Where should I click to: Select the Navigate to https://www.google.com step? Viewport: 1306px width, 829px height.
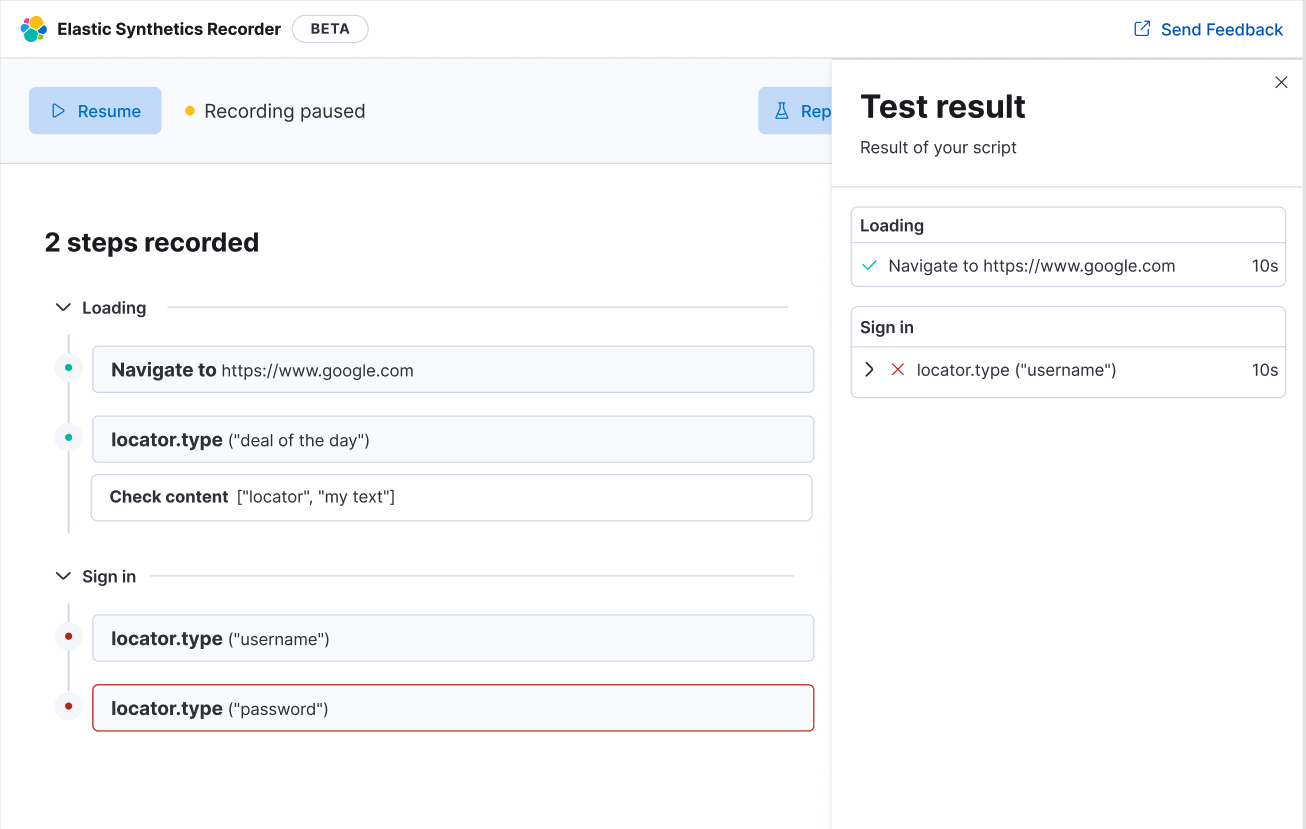point(453,370)
